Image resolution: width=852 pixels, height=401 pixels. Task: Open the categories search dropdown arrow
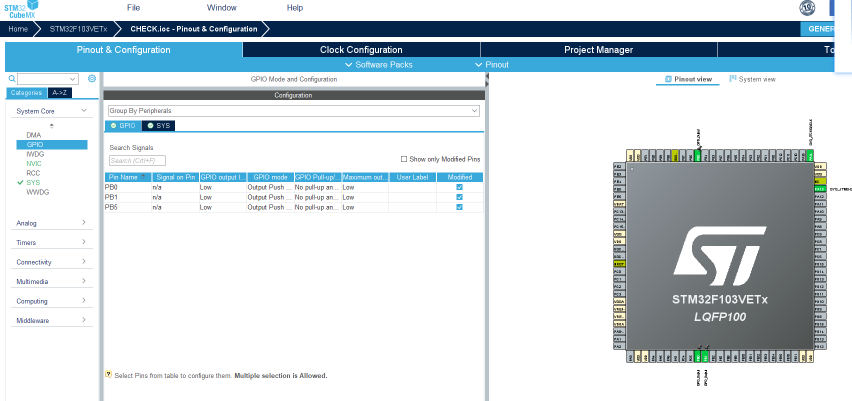(x=74, y=79)
